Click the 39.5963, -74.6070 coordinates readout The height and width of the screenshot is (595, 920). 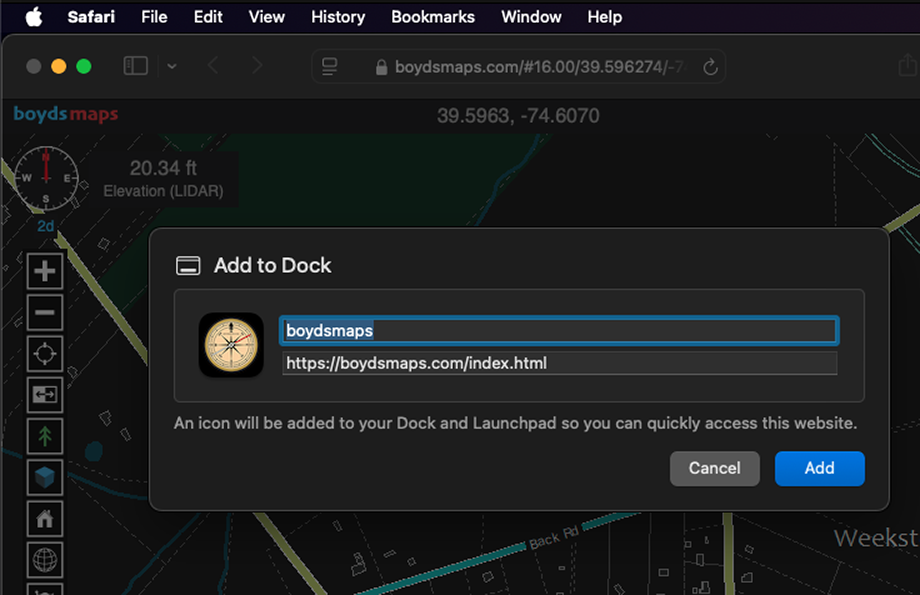coord(518,116)
